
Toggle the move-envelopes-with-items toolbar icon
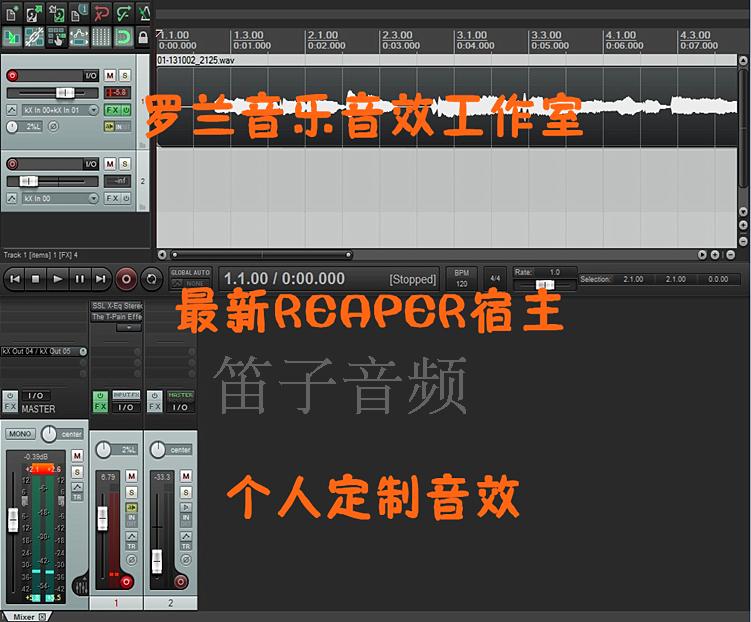click(79, 37)
